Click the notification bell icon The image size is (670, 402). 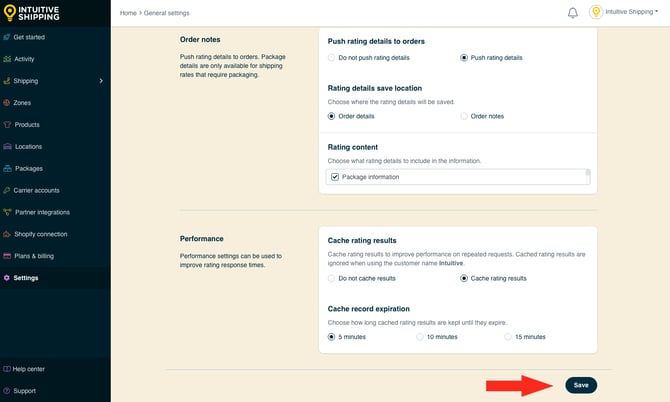(x=572, y=13)
